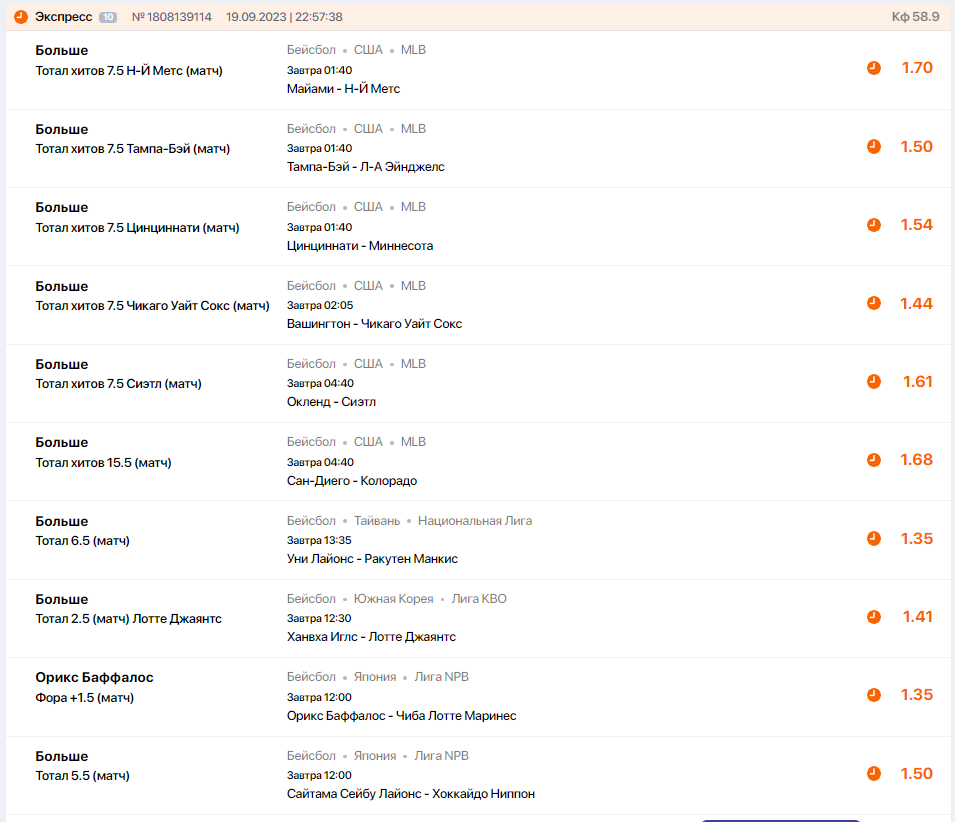The image size is (955, 822).
Task: Select Тотал хитов 7.5 Сиэтл (матч)
Action: [118, 384]
